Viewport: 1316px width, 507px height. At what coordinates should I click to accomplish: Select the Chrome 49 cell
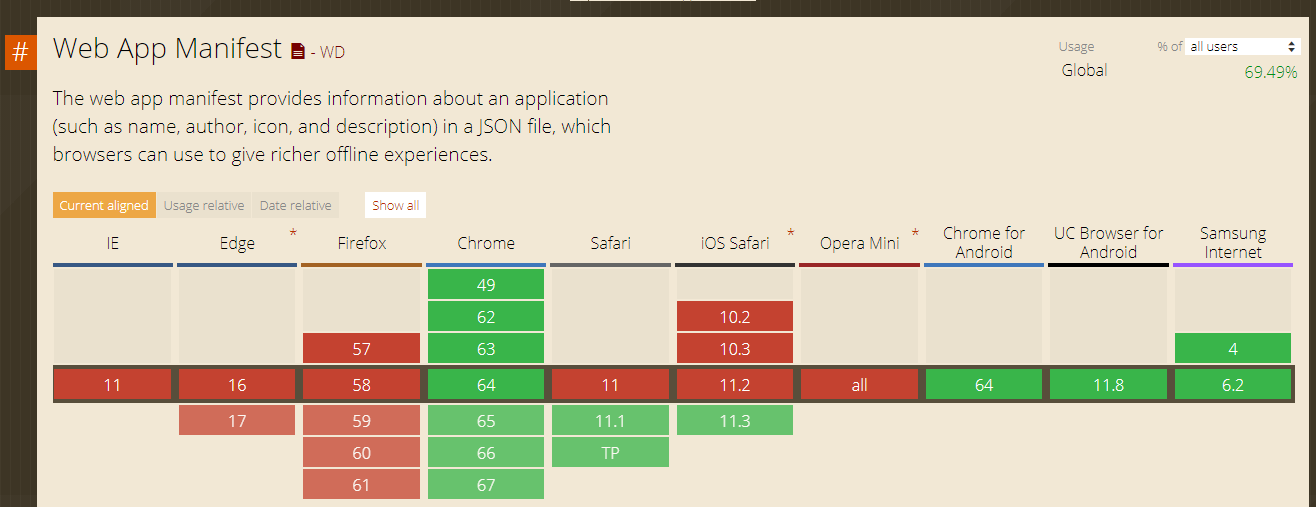pos(486,285)
